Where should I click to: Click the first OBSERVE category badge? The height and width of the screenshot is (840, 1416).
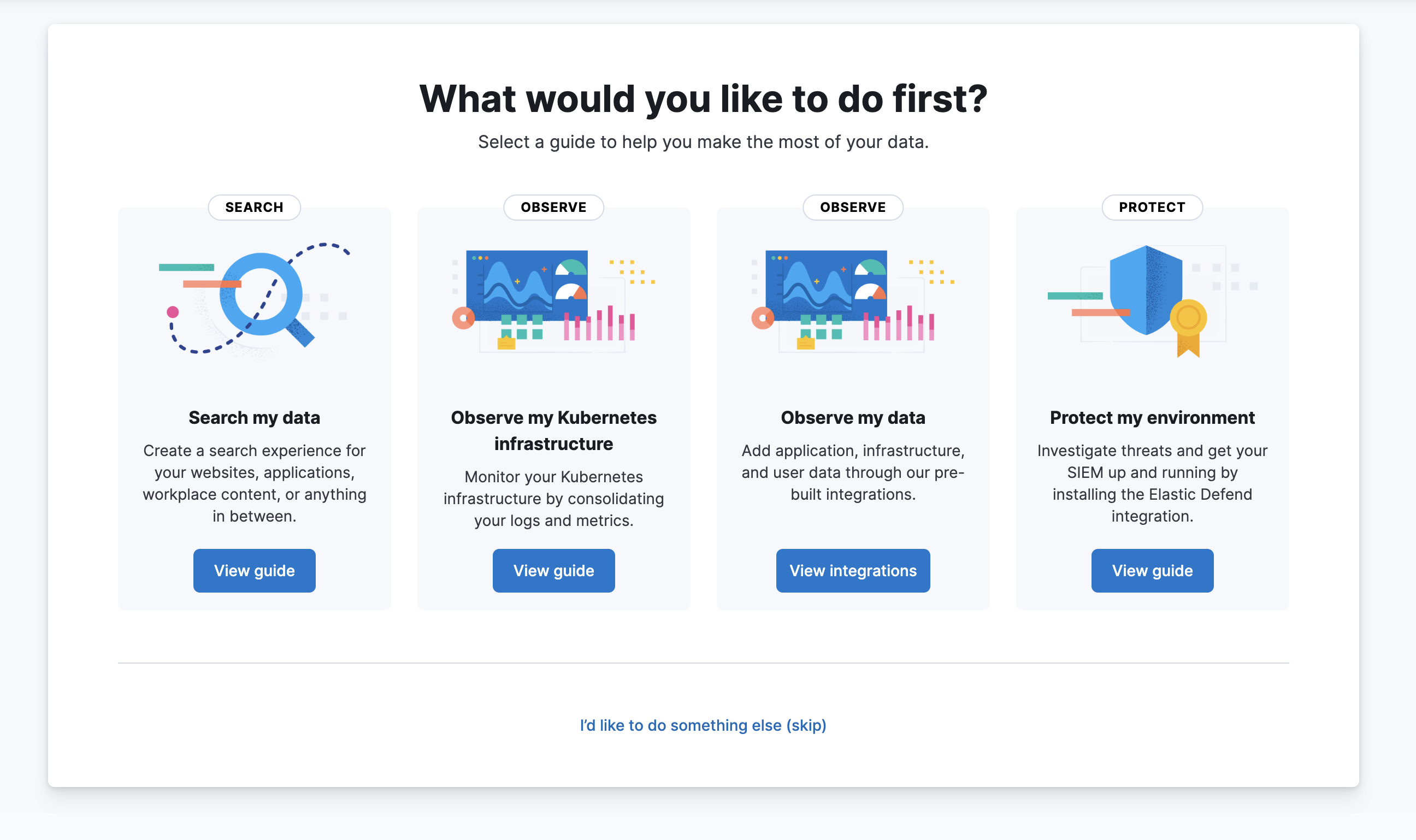pyautogui.click(x=553, y=207)
